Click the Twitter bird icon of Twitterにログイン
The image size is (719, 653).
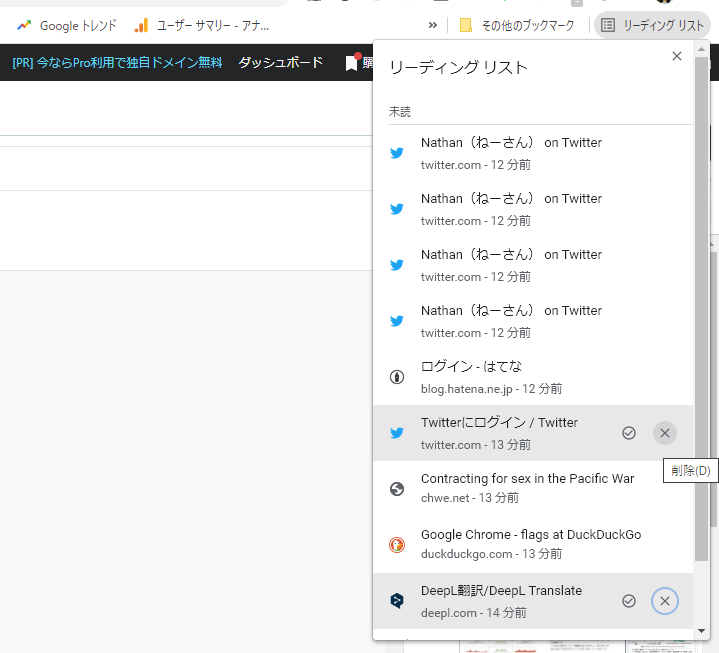coord(397,433)
